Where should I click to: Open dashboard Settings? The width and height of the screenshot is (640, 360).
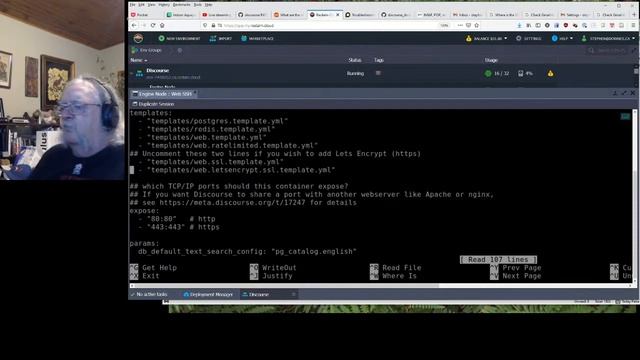[x=529, y=38]
